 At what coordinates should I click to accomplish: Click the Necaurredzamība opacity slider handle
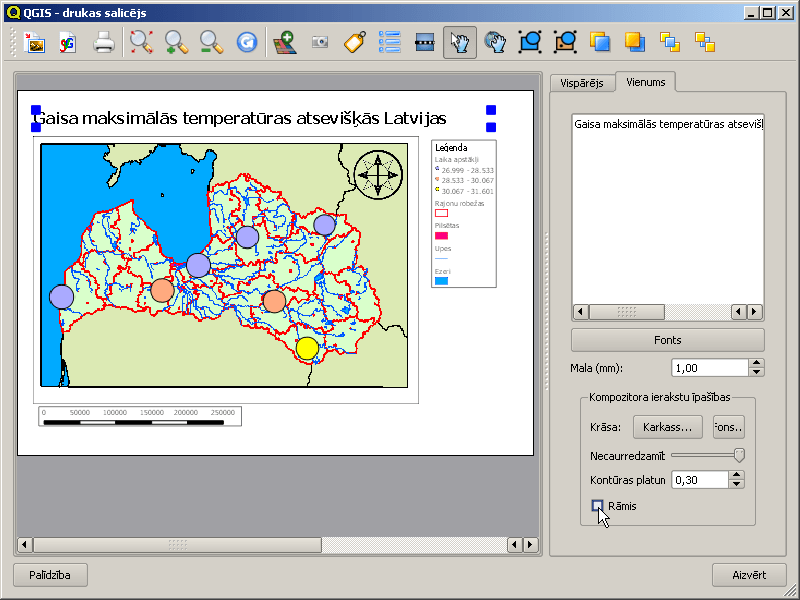[x=739, y=455]
